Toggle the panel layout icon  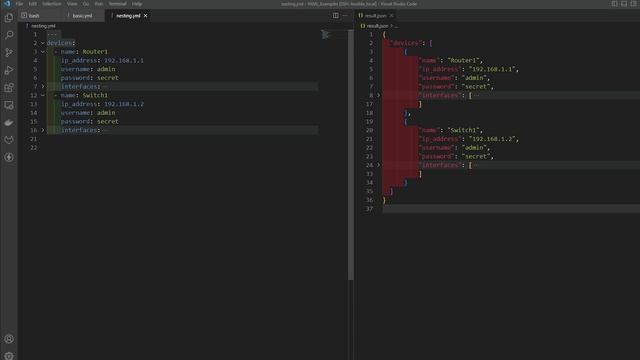(x=624, y=4)
